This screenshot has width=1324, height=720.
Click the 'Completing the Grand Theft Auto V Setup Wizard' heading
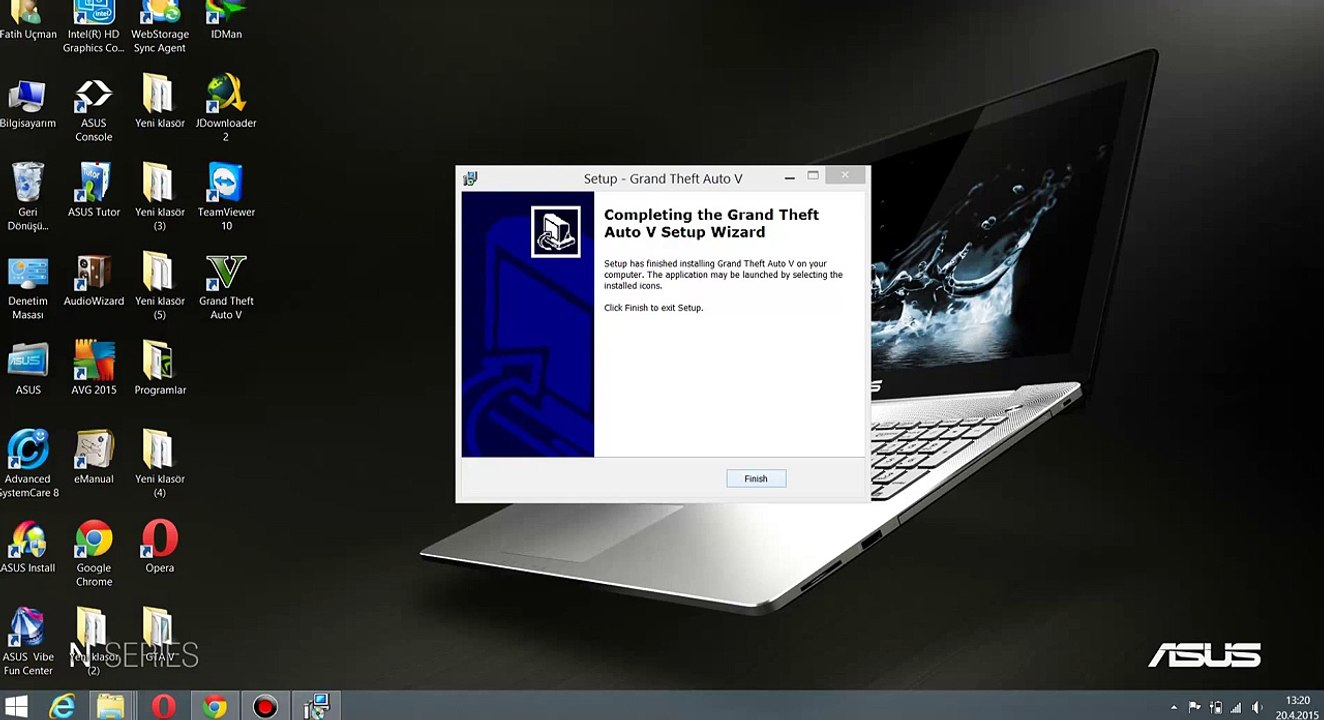(711, 223)
